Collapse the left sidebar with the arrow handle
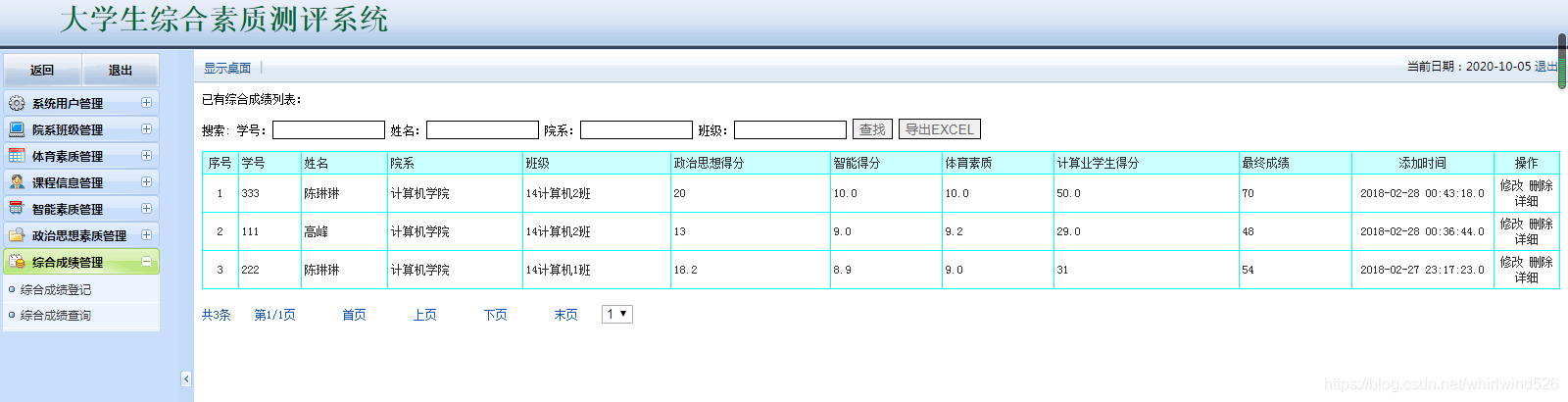The width and height of the screenshot is (1568, 402). (186, 379)
